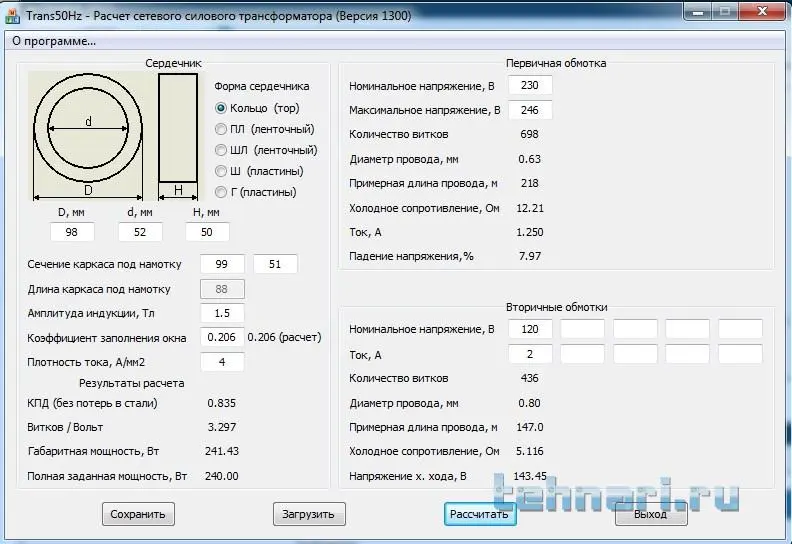Click the primary turns count 698
The height and width of the screenshot is (544, 792).
click(529, 134)
